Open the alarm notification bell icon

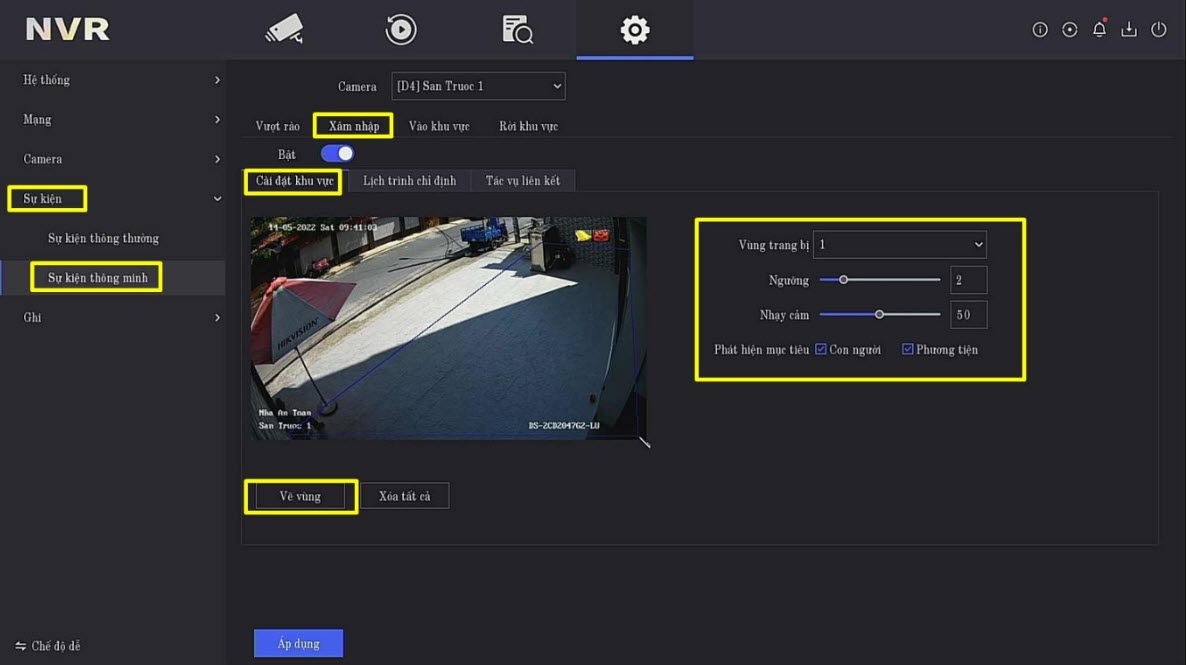(x=1099, y=30)
